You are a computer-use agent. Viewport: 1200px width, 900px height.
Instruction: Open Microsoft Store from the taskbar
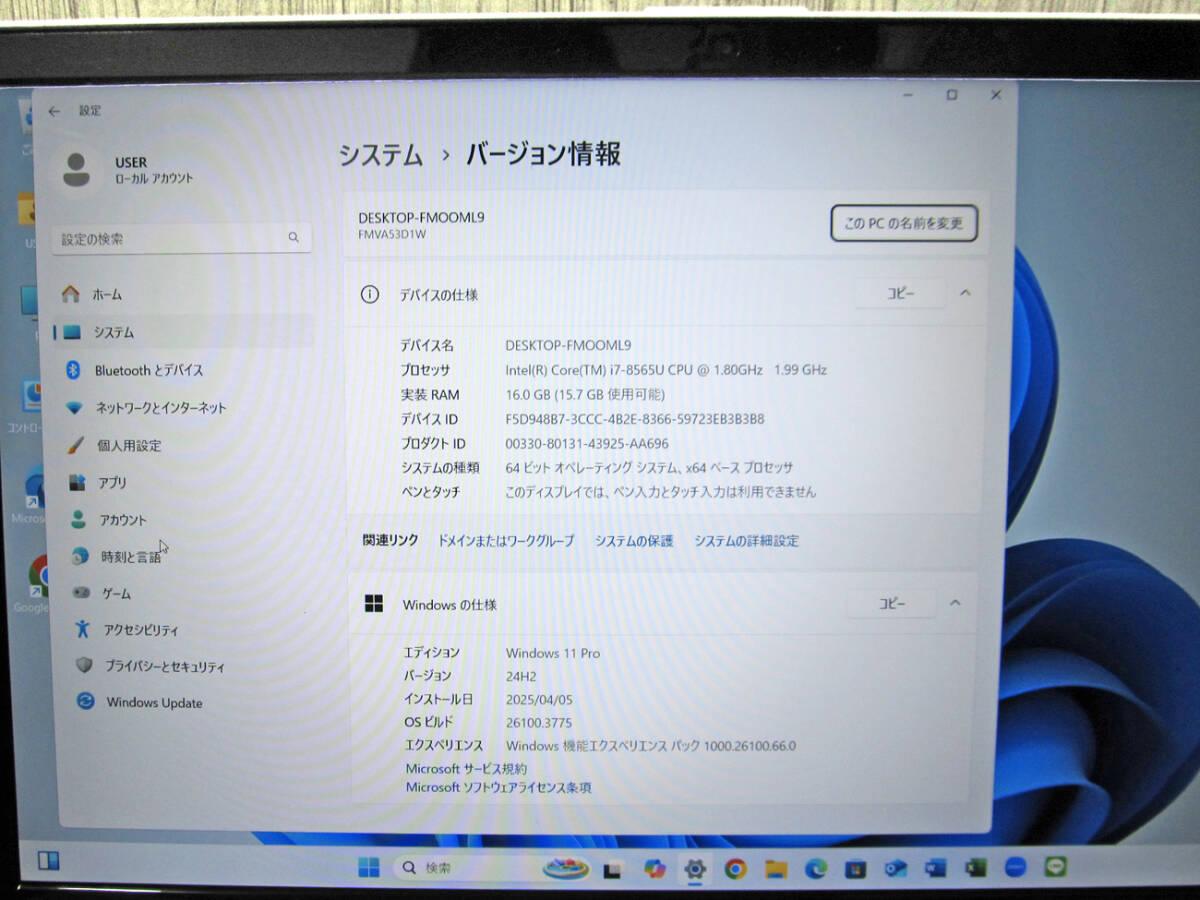click(x=856, y=868)
